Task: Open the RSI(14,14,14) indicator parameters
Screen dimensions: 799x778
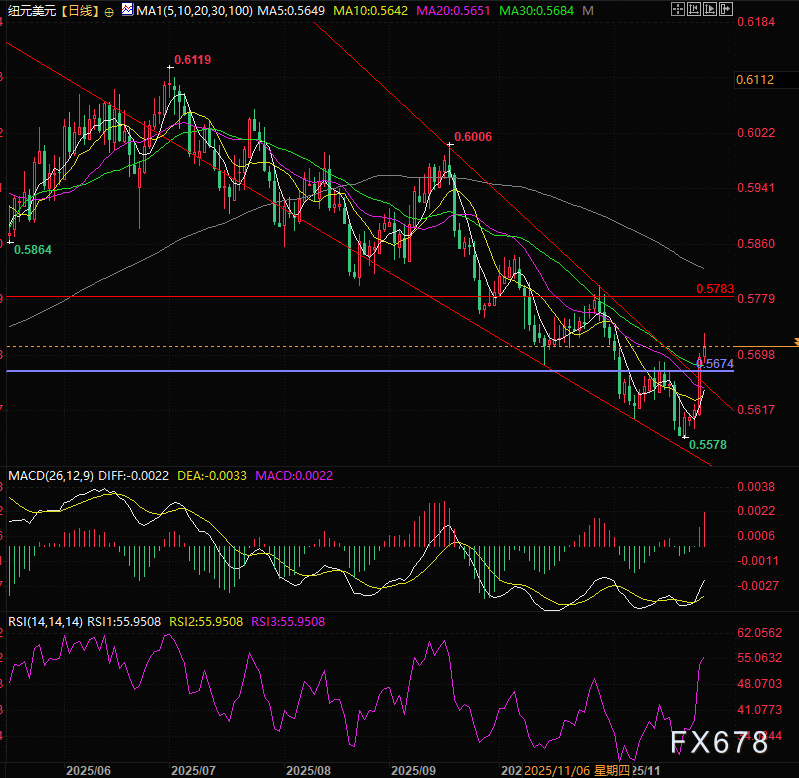Action: [x=45, y=621]
